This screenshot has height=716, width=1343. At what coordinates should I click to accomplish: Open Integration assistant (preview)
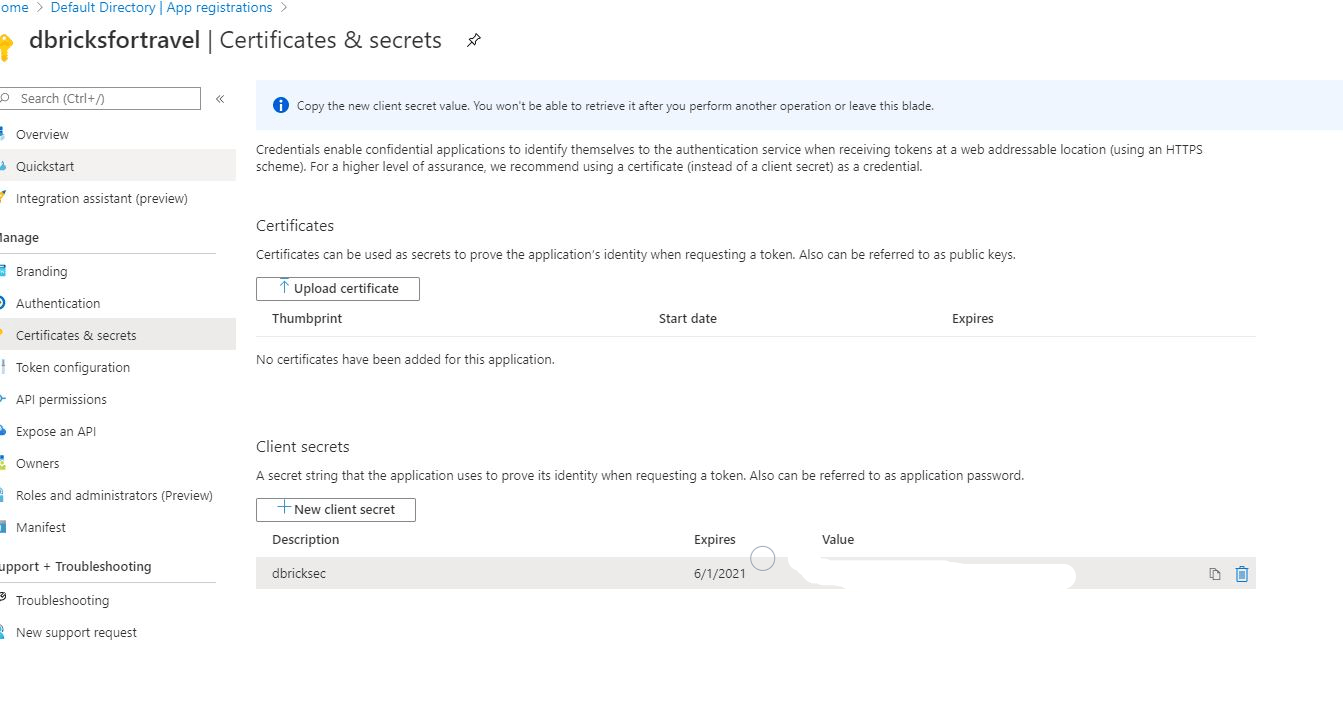[101, 199]
